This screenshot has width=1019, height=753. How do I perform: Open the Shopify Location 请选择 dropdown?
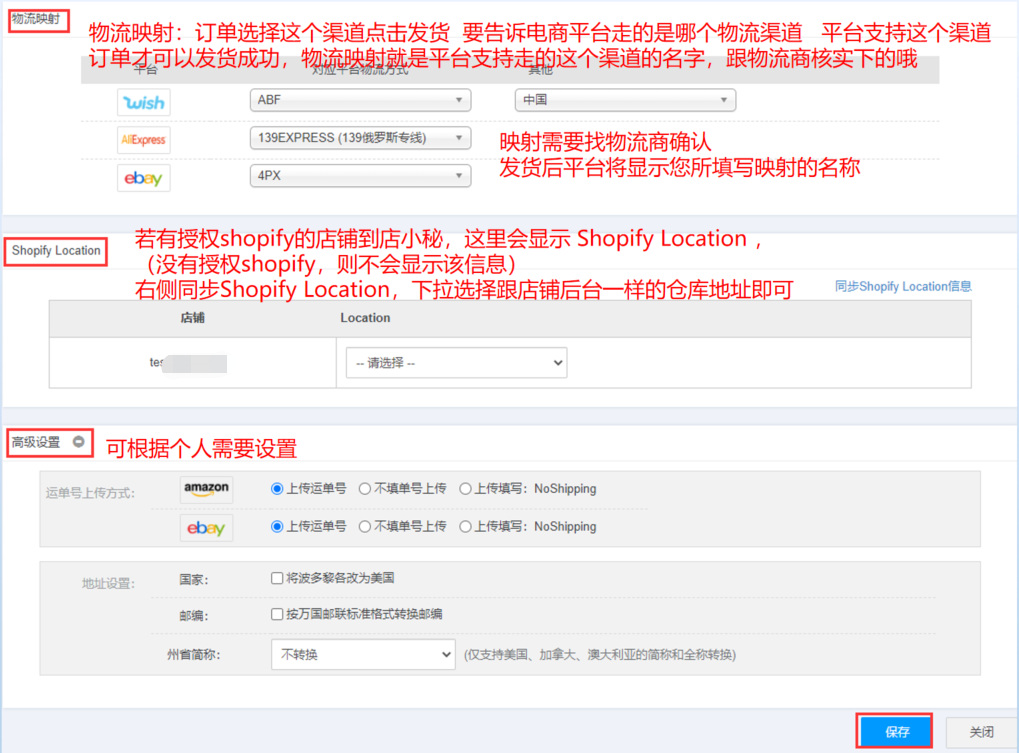click(456, 363)
